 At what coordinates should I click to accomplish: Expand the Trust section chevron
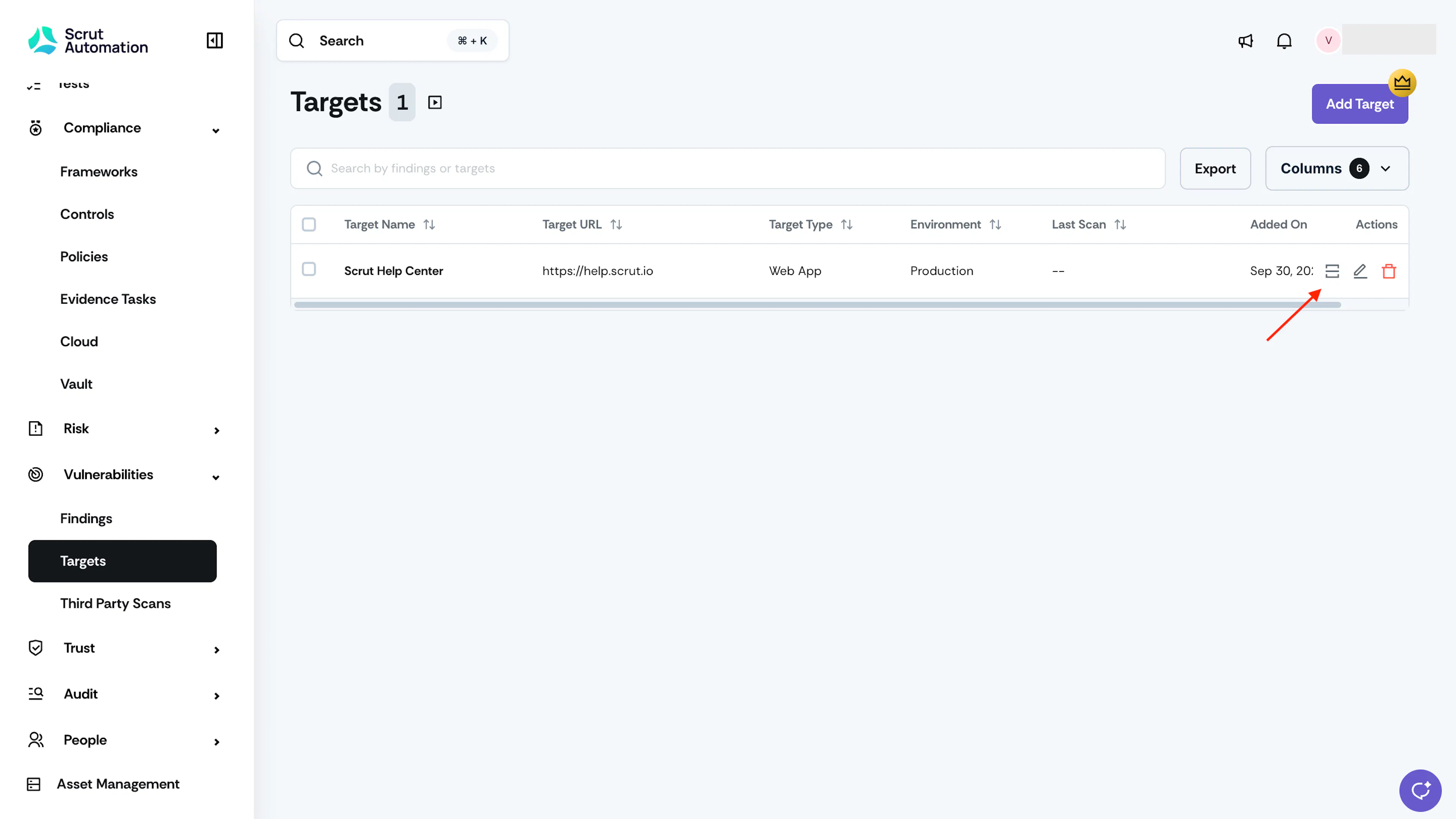tap(217, 650)
